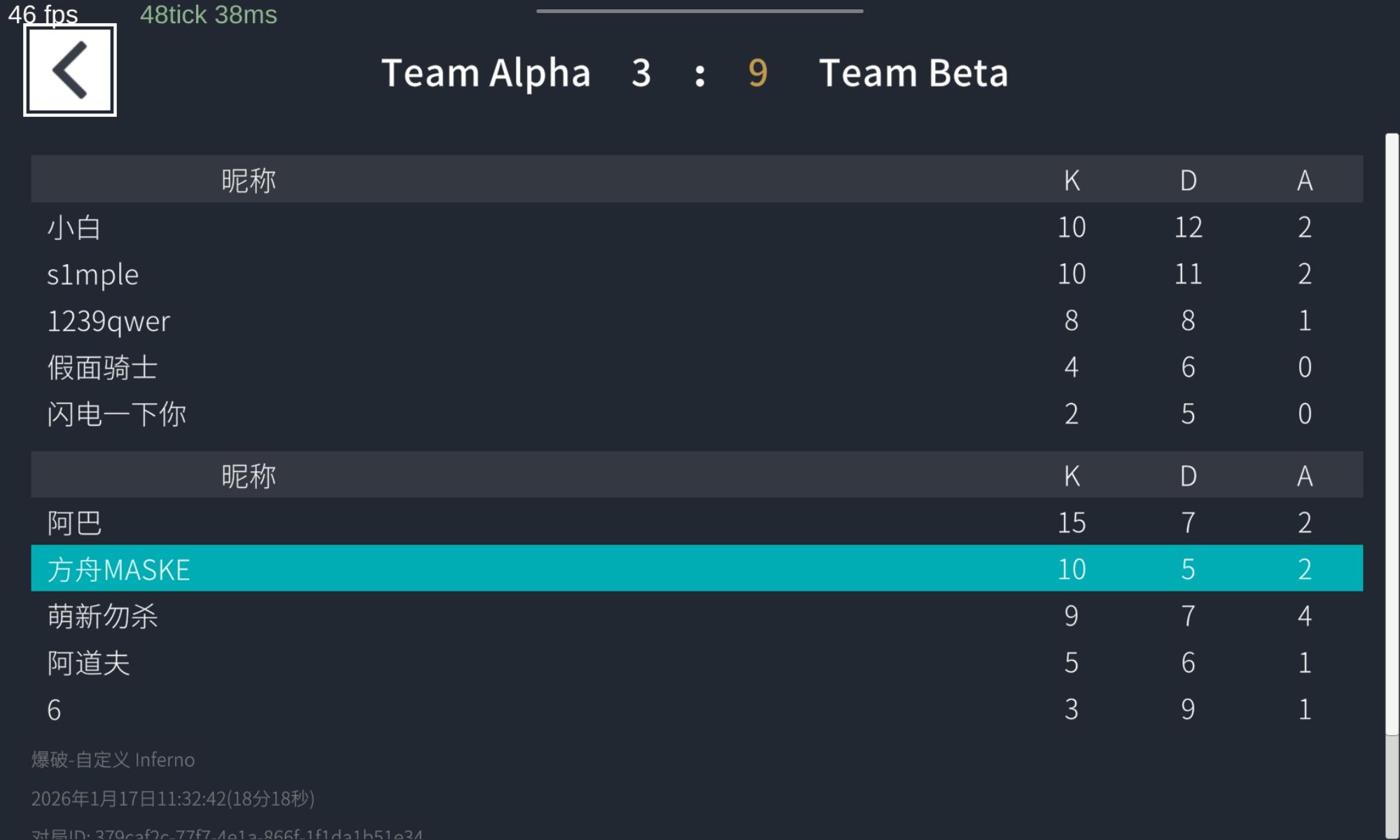This screenshot has height=840, width=1400.
Task: Click Team Beta title text
Action: click(x=913, y=73)
